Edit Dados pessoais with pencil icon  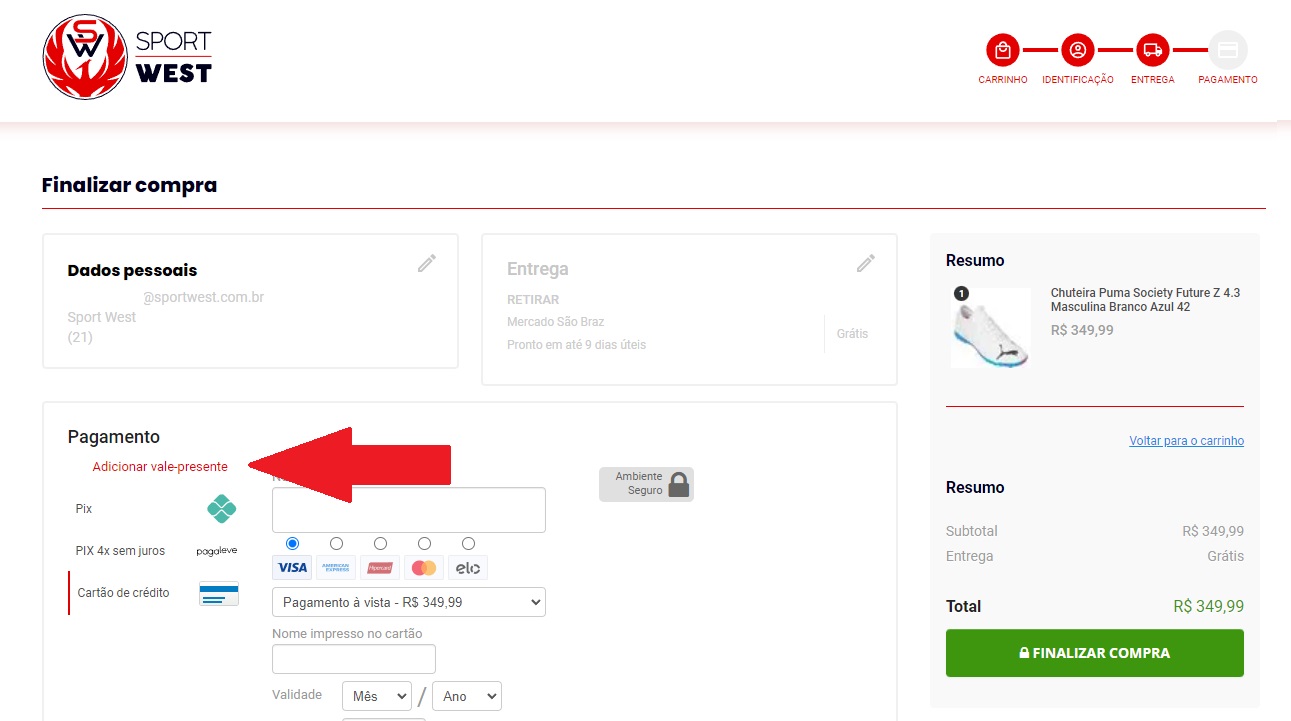(427, 263)
